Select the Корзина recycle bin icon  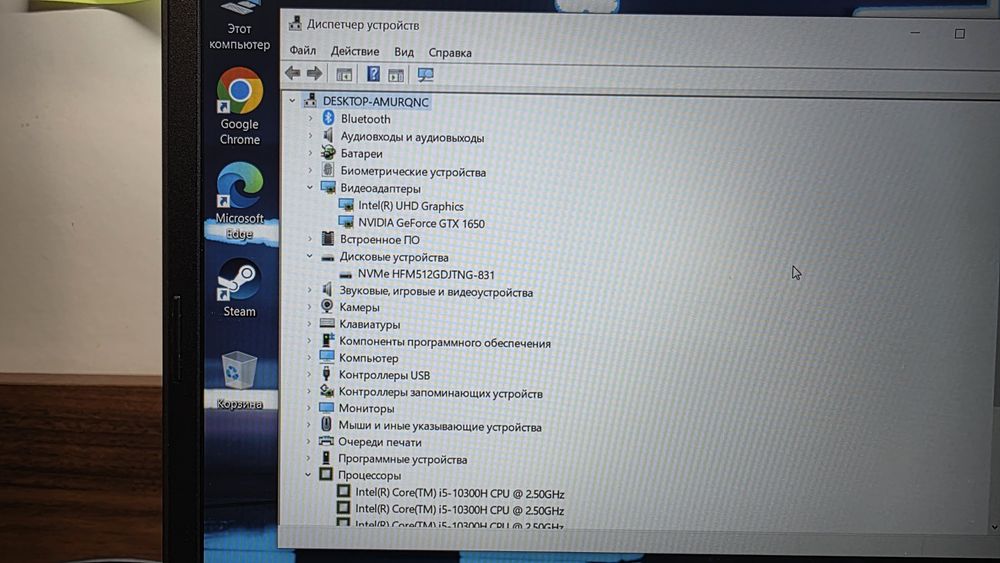coord(239,380)
